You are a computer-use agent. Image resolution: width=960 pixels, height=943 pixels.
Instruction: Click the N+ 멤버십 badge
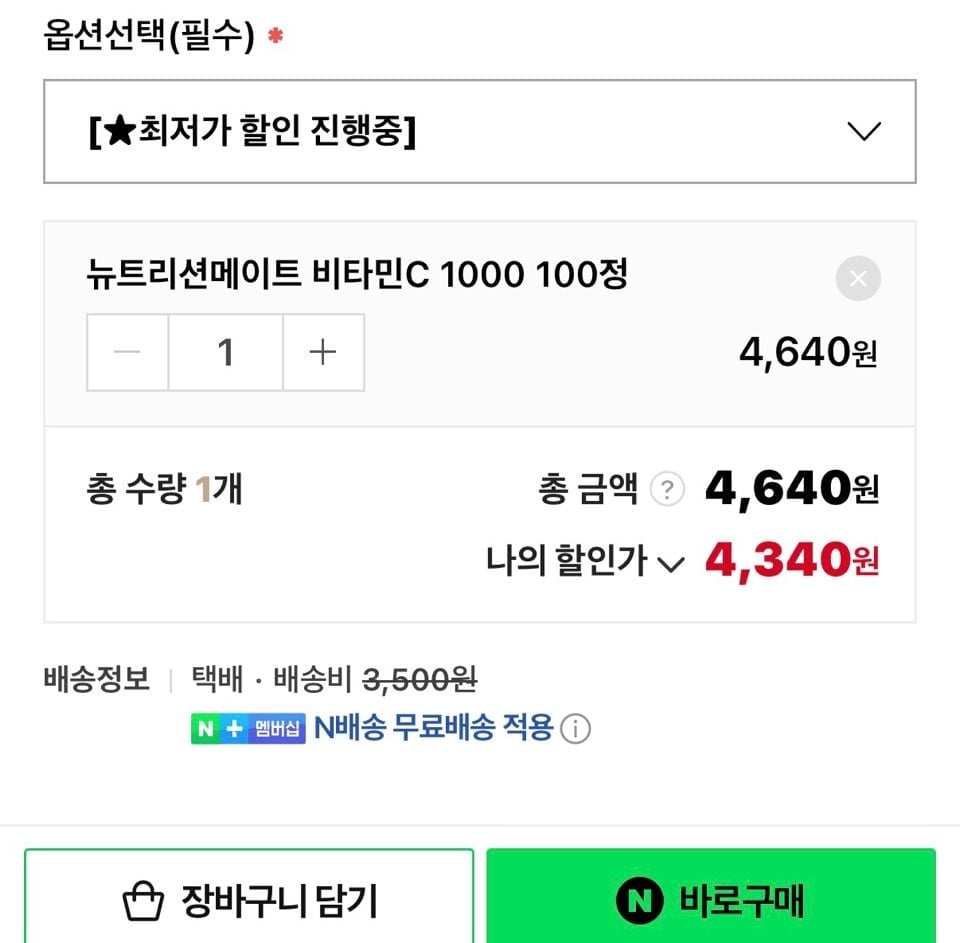tap(248, 729)
